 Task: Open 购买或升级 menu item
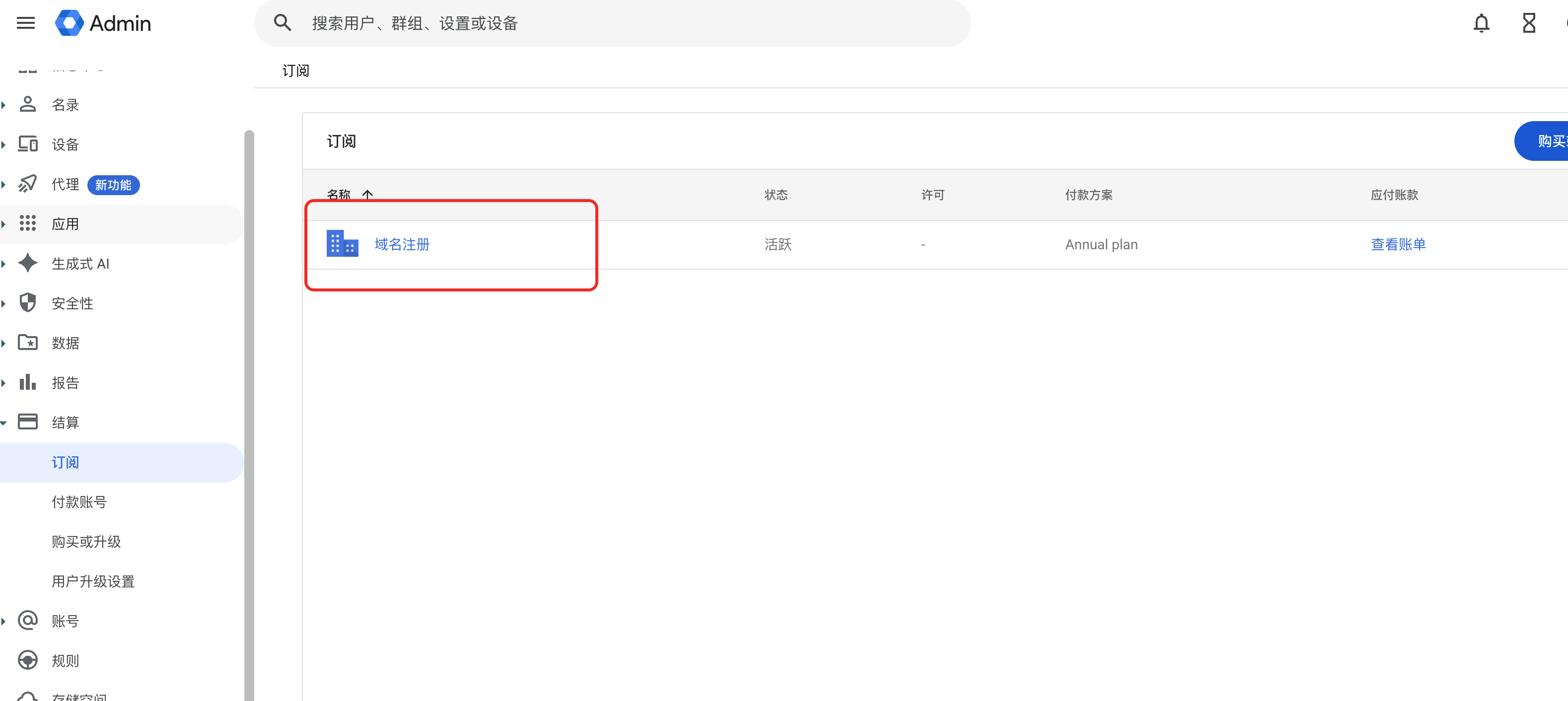pyautogui.click(x=86, y=542)
